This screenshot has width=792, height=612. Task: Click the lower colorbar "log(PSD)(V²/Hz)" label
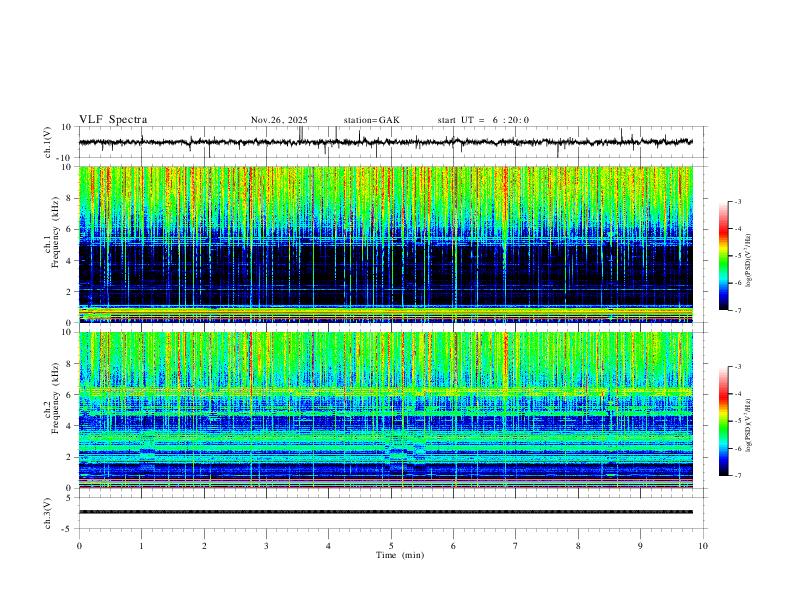(749, 425)
